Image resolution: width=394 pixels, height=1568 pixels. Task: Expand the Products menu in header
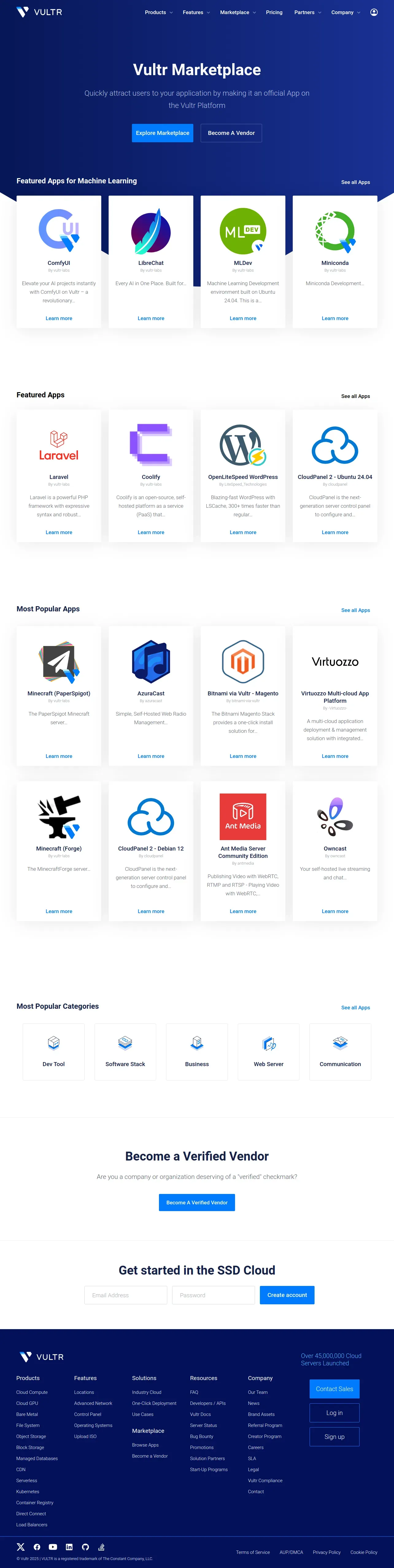point(159,12)
